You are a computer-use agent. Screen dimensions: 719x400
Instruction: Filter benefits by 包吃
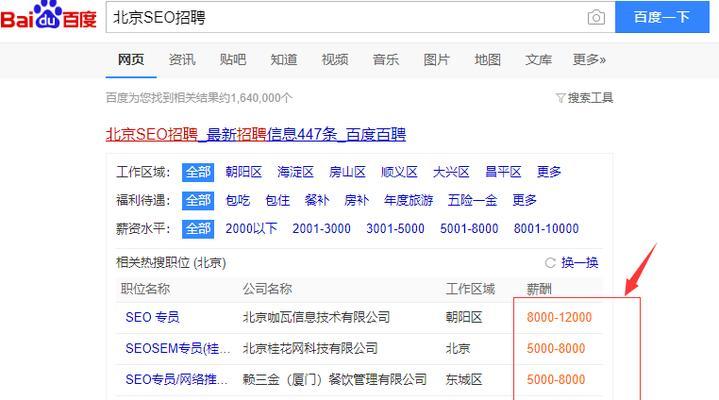click(x=238, y=200)
